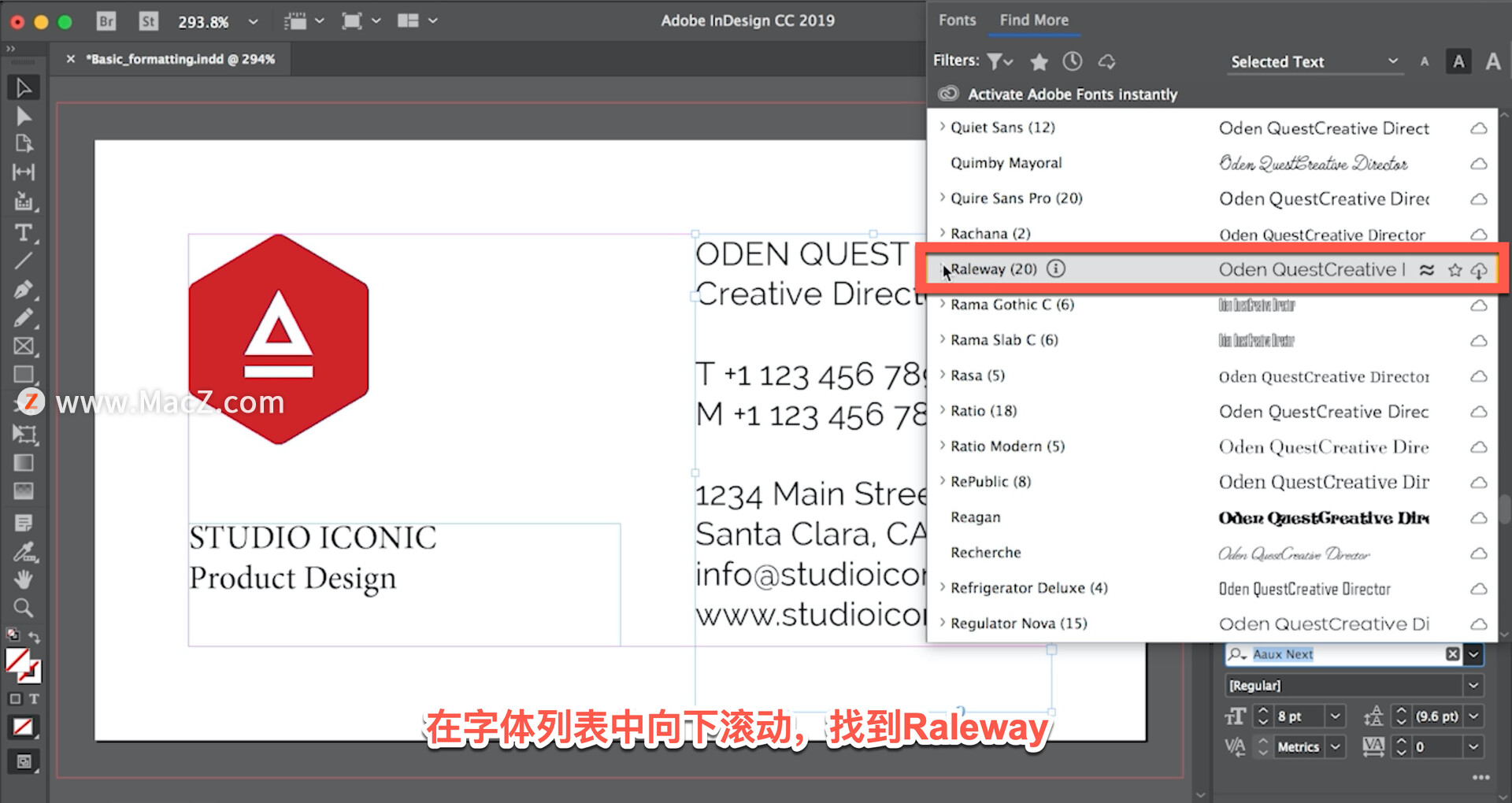Select the Selection tool
The width and height of the screenshot is (1512, 803).
click(24, 87)
